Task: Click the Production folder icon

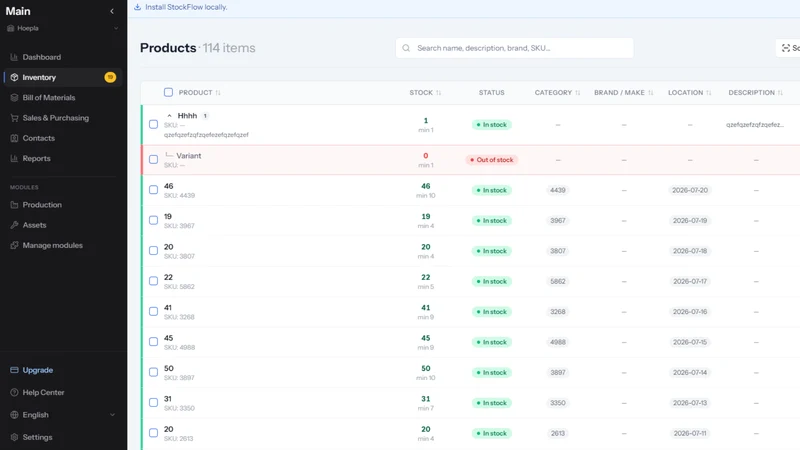Action: (14, 205)
